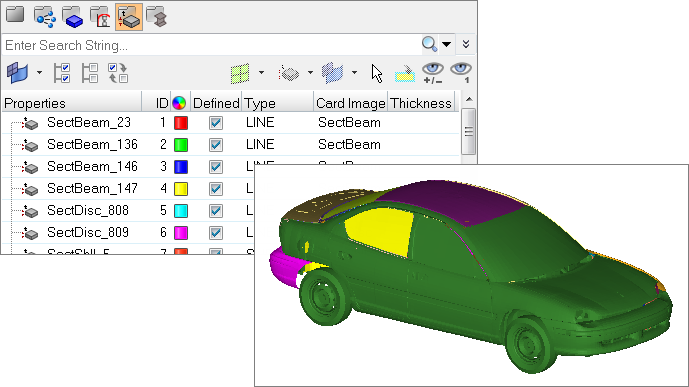689x387 pixels.
Task: Select the SectBeam_136 property row
Action: click(230, 145)
